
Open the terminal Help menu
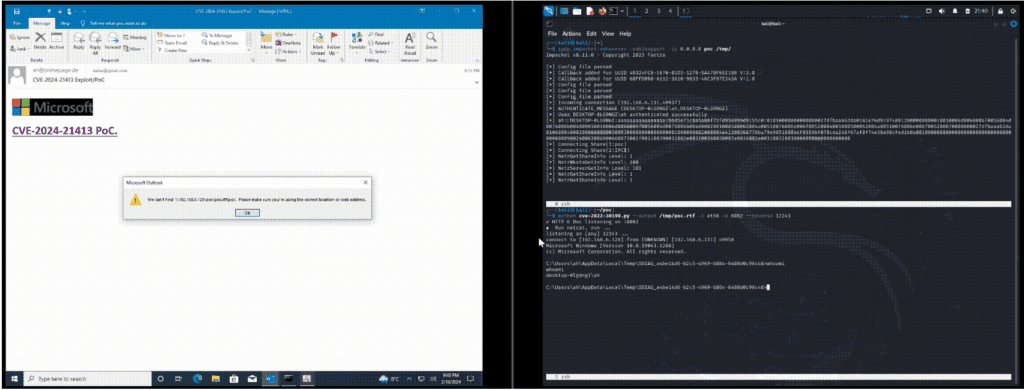pos(625,33)
